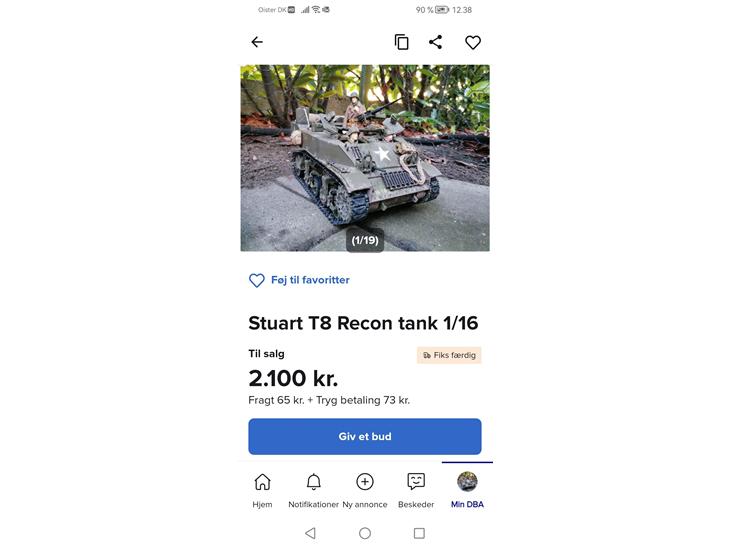Select the 'Min DBA' profile tab
Screen dimensions: 730x548
tap(467, 490)
